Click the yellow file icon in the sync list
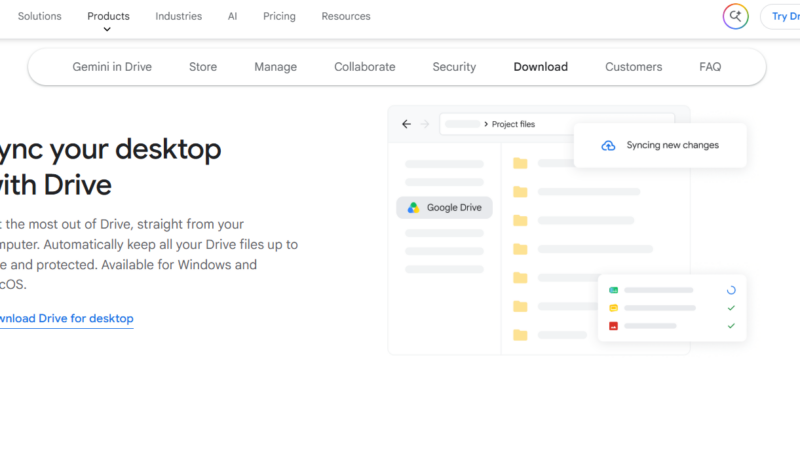This screenshot has height=450, width=800. pyautogui.click(x=613, y=308)
